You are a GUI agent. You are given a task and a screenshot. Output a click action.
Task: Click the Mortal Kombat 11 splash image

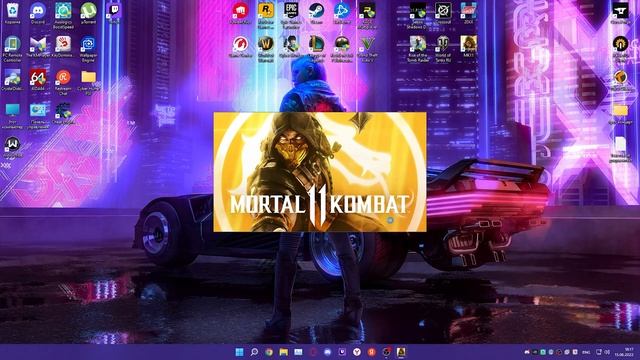coord(320,172)
